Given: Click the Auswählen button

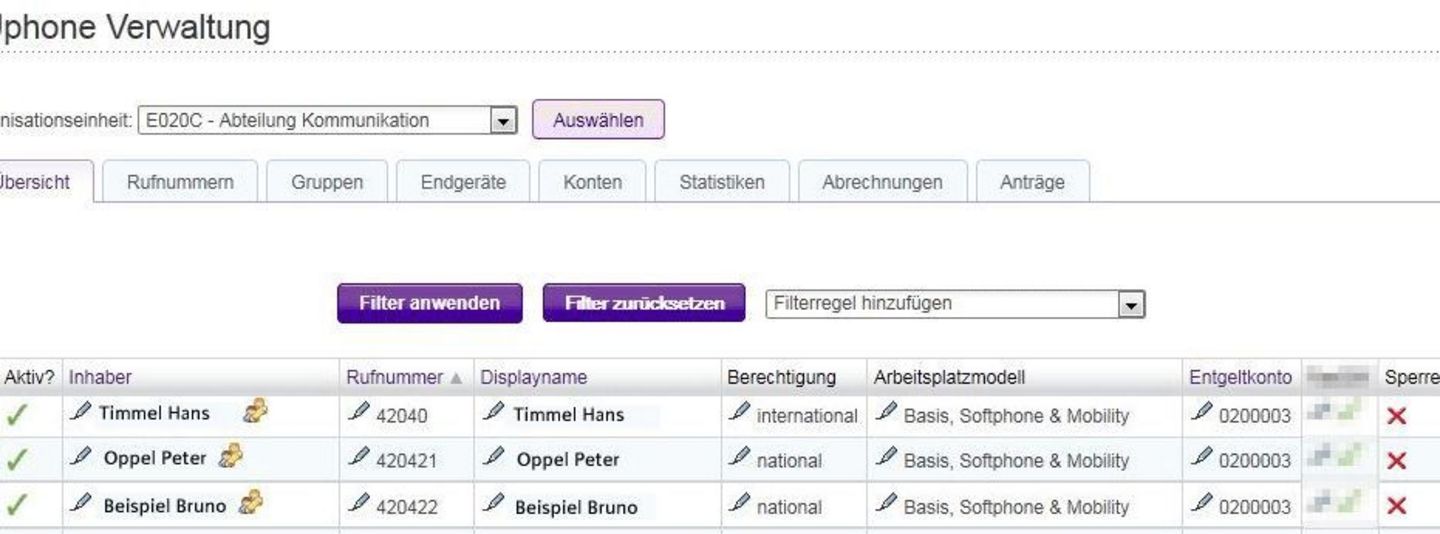Looking at the screenshot, I should [598, 120].
